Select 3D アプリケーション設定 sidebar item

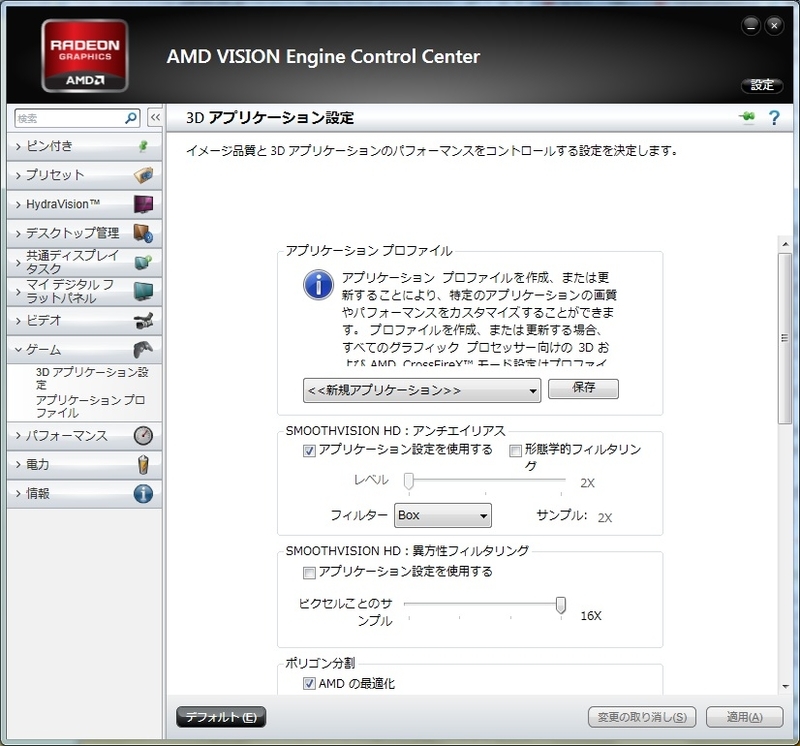pos(92,378)
